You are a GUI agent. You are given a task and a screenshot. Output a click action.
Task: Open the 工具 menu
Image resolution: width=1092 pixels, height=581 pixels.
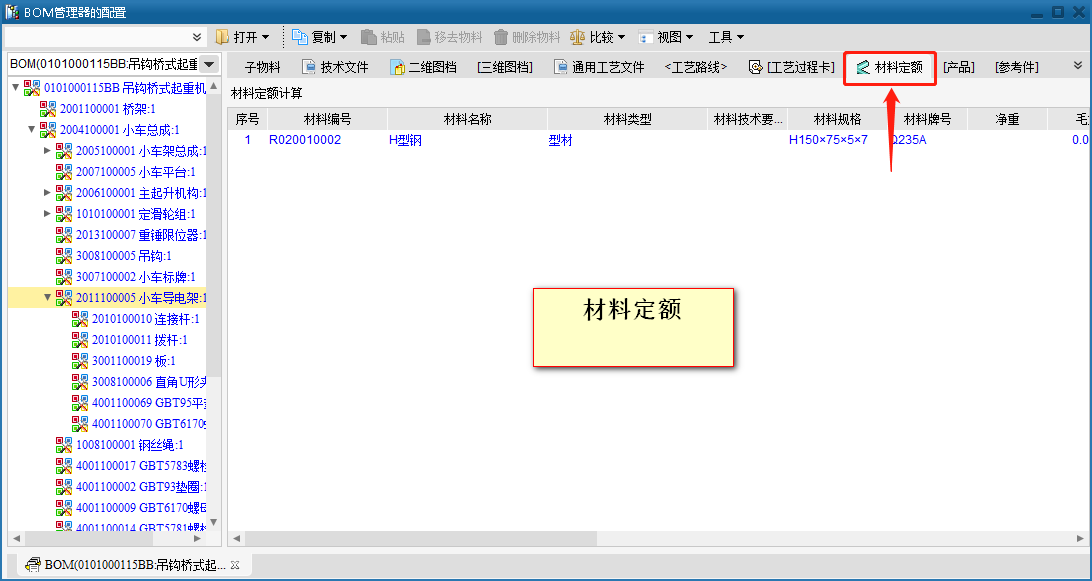pos(726,37)
